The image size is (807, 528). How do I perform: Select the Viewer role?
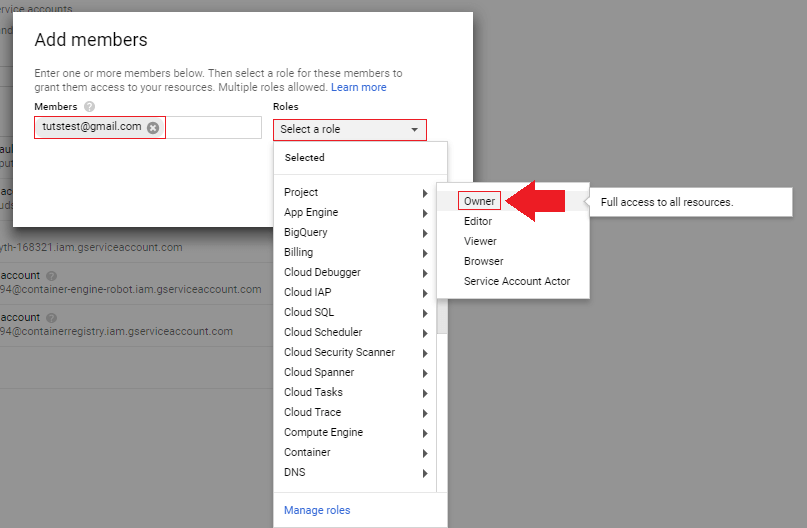click(513, 241)
